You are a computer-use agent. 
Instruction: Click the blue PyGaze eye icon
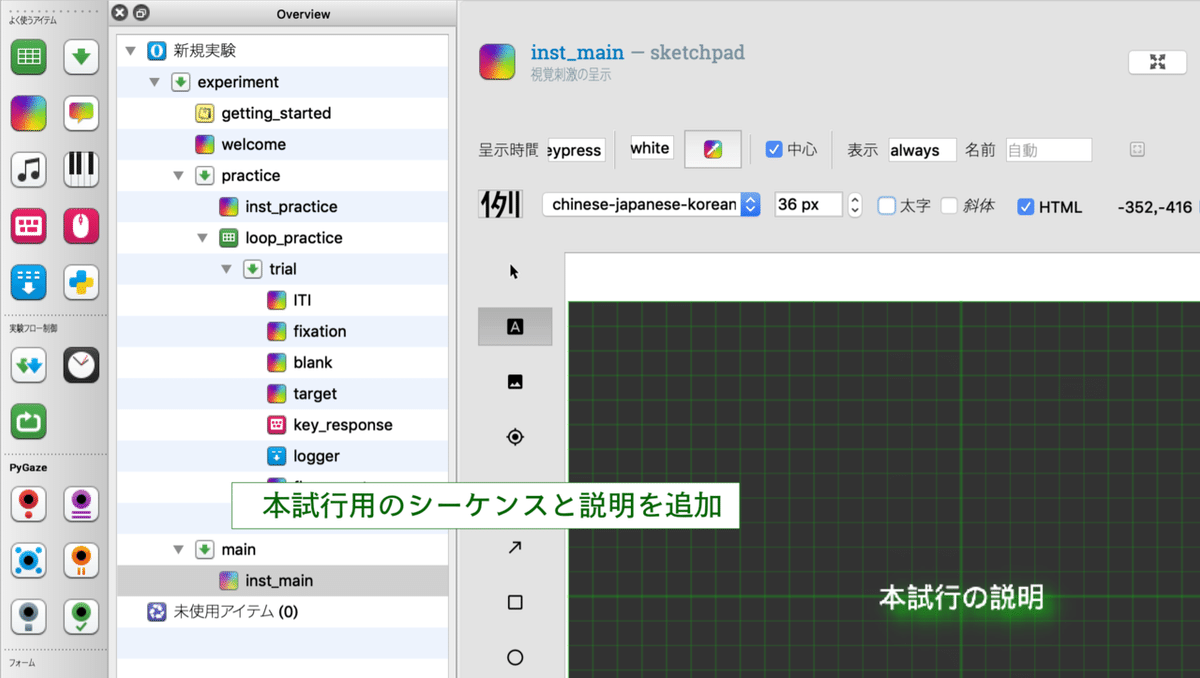(28, 560)
